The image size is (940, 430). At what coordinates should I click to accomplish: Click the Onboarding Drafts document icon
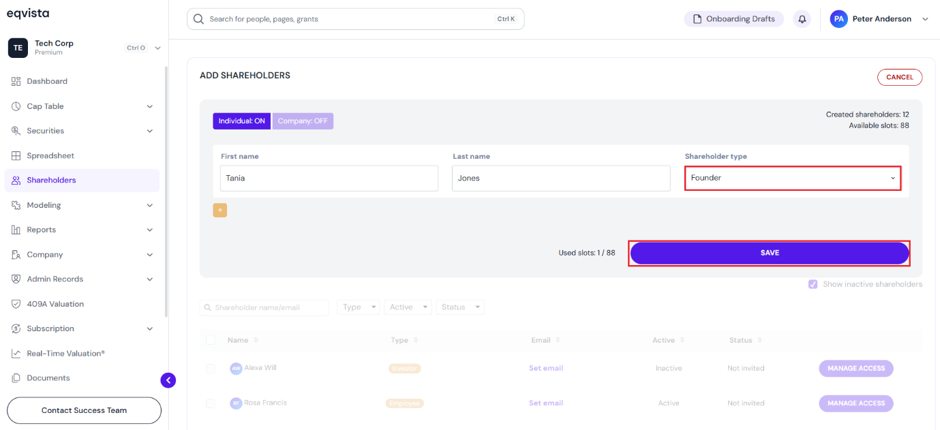pos(697,19)
